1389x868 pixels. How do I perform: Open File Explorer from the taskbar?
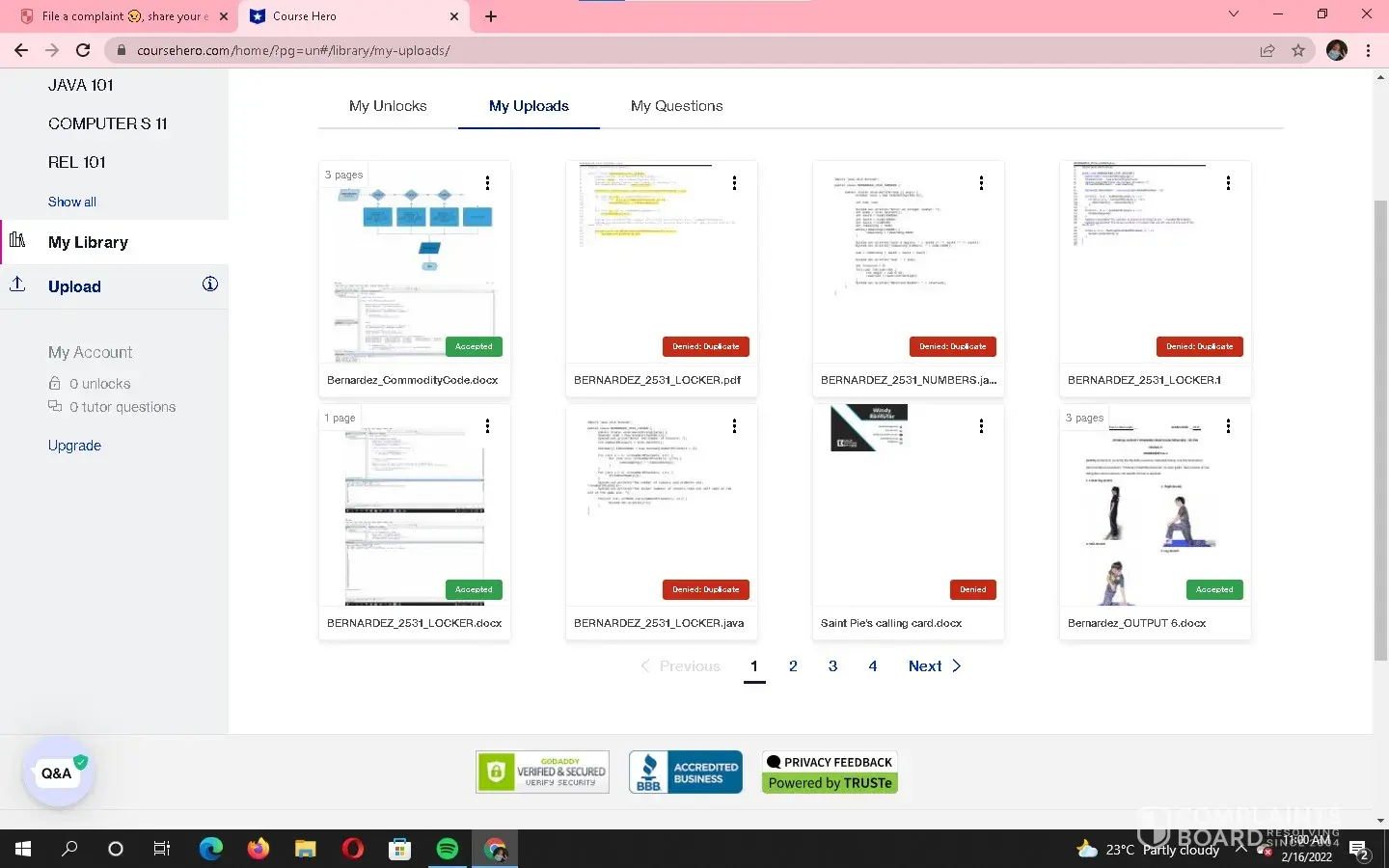(x=305, y=849)
